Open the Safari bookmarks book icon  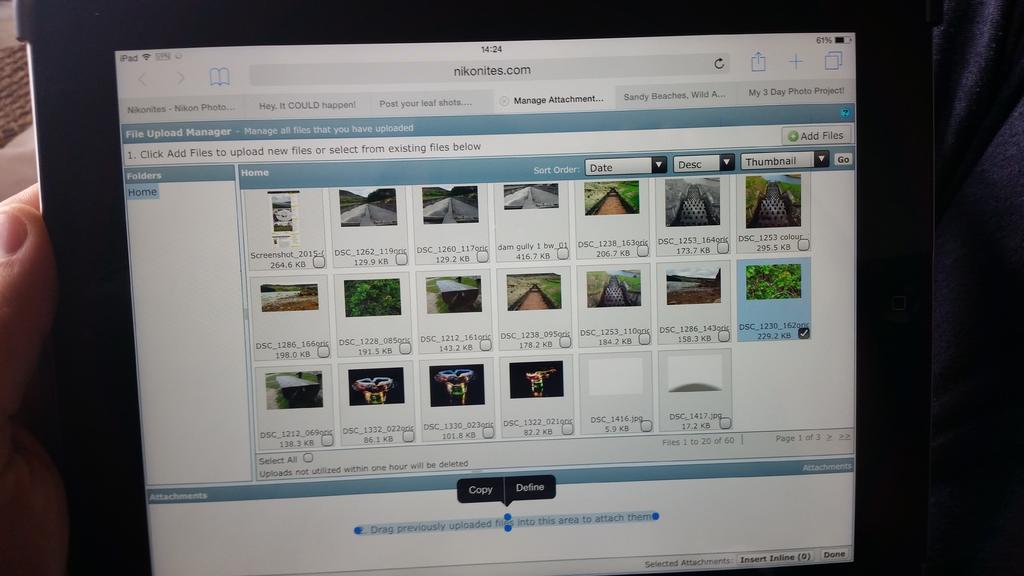point(219,77)
